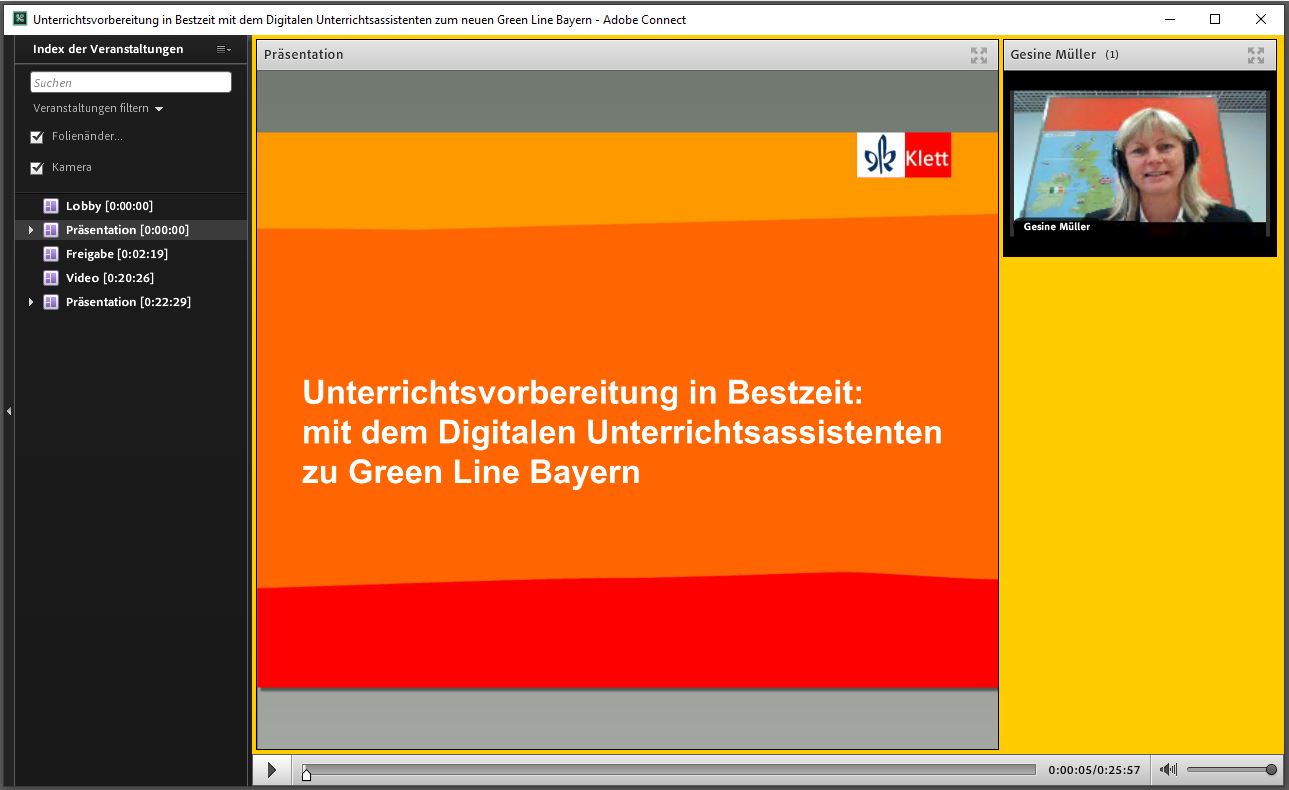The height and width of the screenshot is (790, 1289).
Task: Close the Adobe Connect window
Action: 1262,19
